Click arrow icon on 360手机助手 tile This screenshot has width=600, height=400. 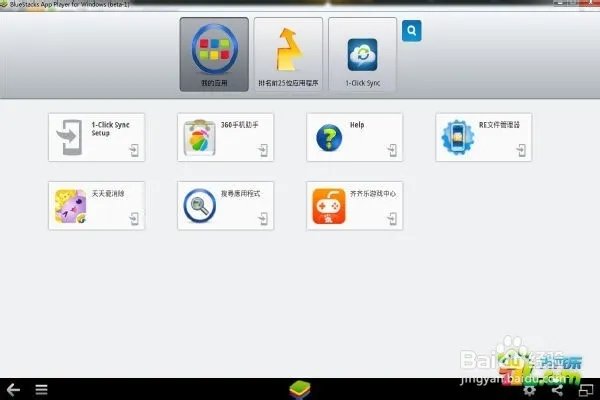(263, 150)
